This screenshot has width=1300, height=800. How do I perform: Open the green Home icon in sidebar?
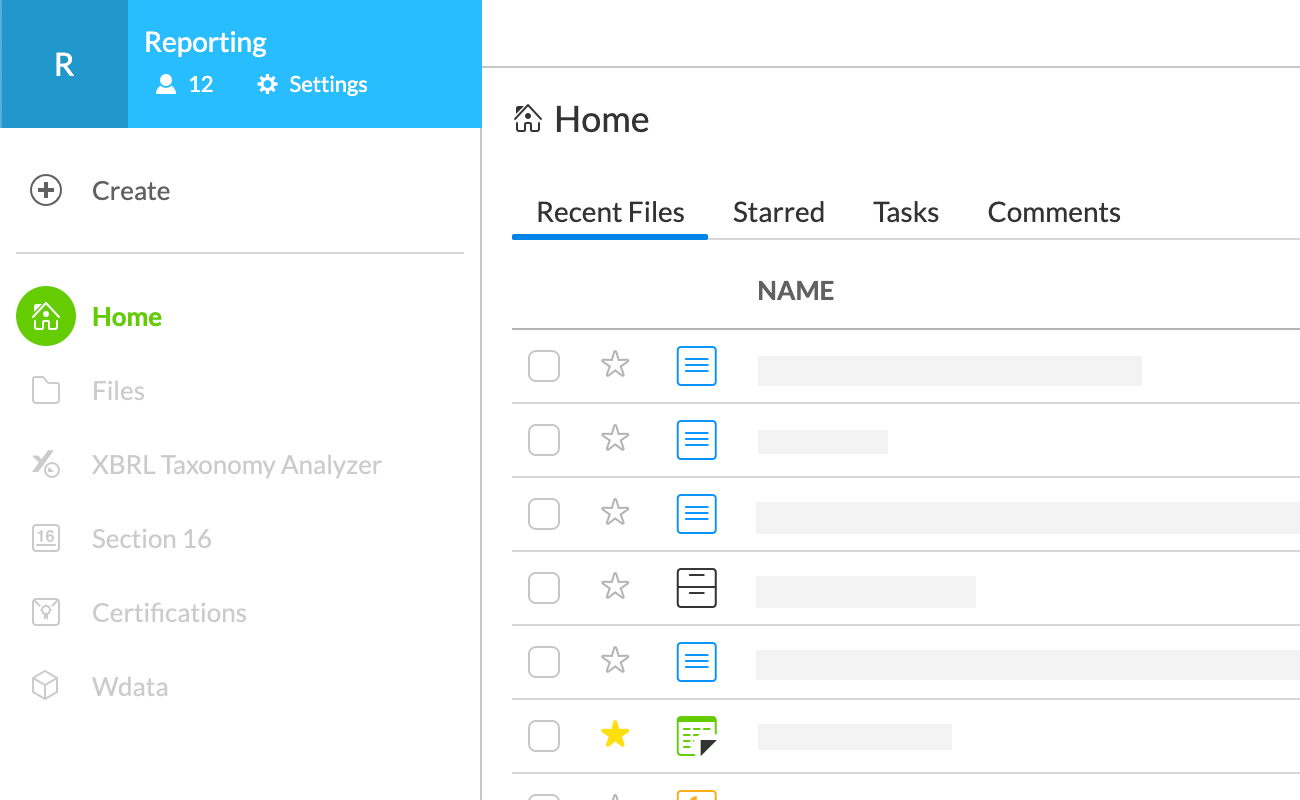pyautogui.click(x=46, y=317)
